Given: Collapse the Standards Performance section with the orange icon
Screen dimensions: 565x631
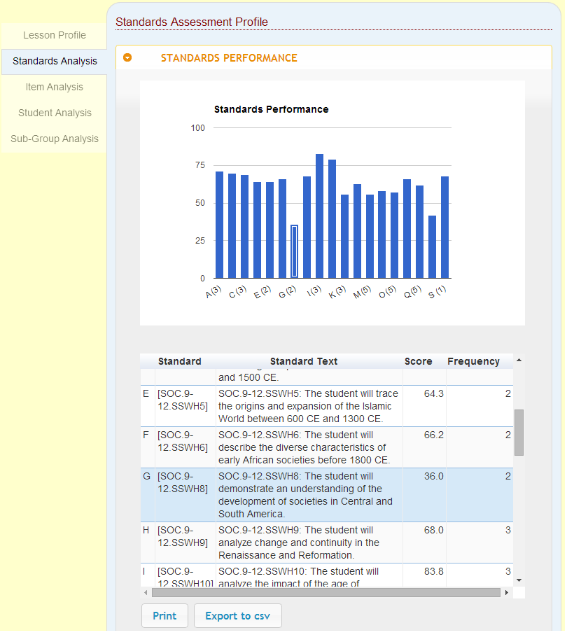Looking at the screenshot, I should (x=127, y=58).
